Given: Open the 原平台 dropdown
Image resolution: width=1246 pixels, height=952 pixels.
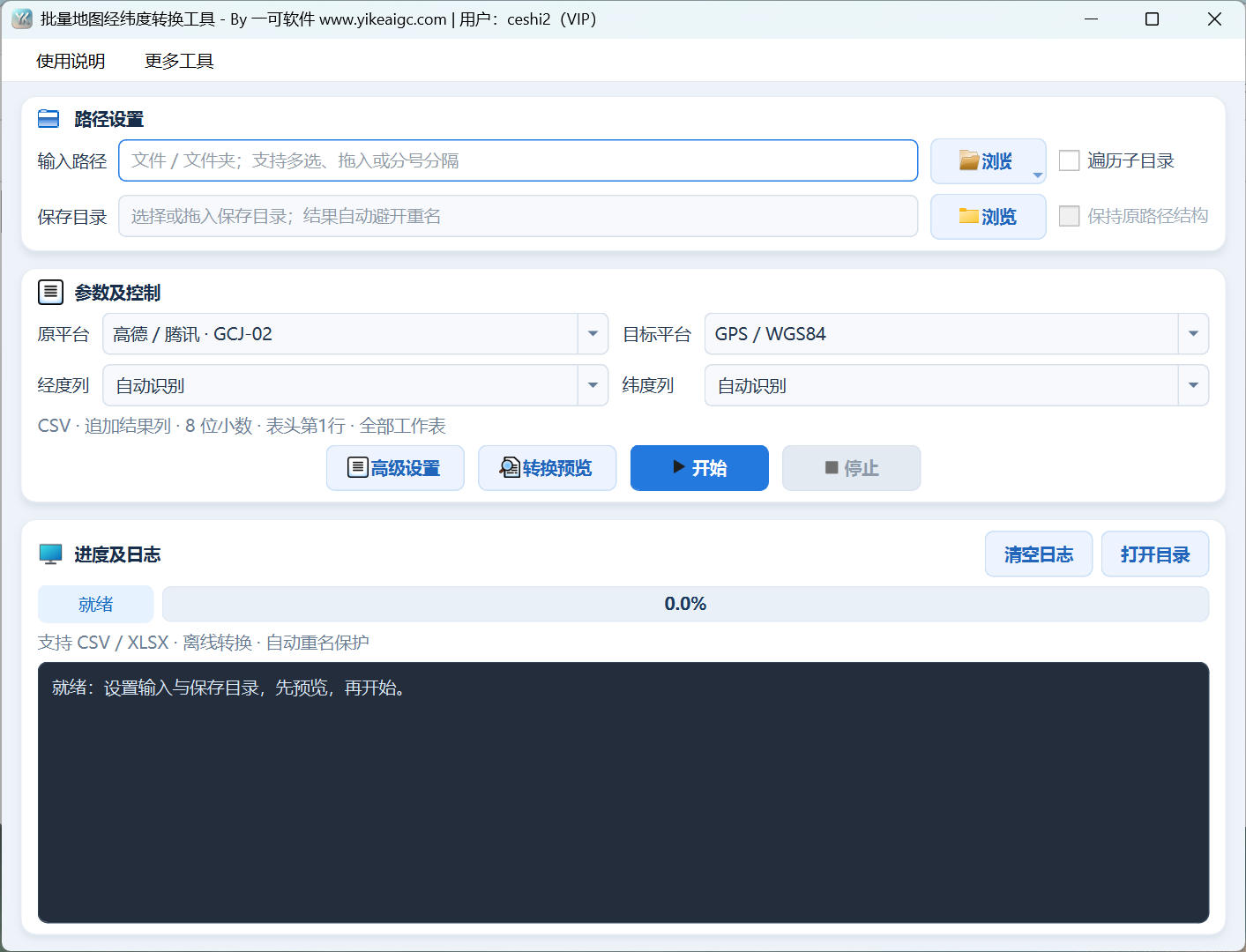Looking at the screenshot, I should [355, 334].
